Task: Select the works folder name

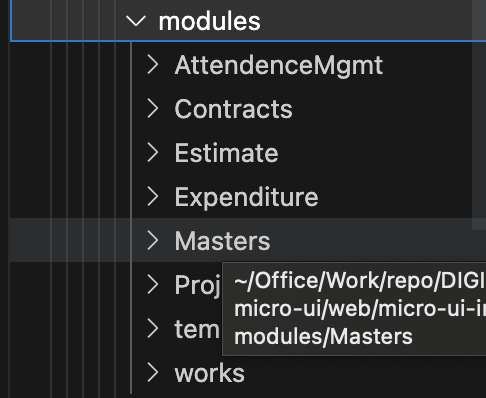Action: pos(210,373)
